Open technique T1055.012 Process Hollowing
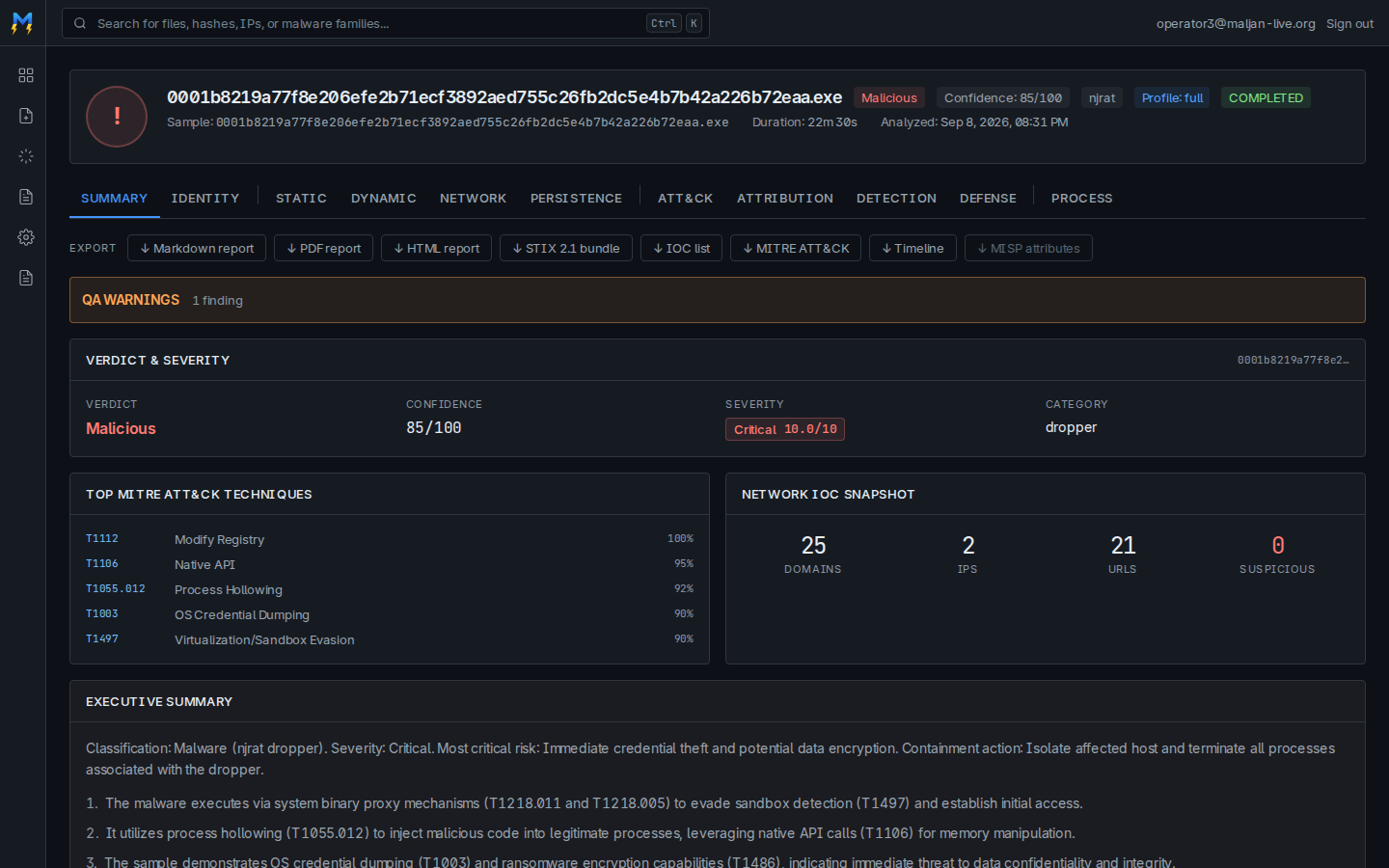This screenshot has width=1389, height=868. pos(390,589)
